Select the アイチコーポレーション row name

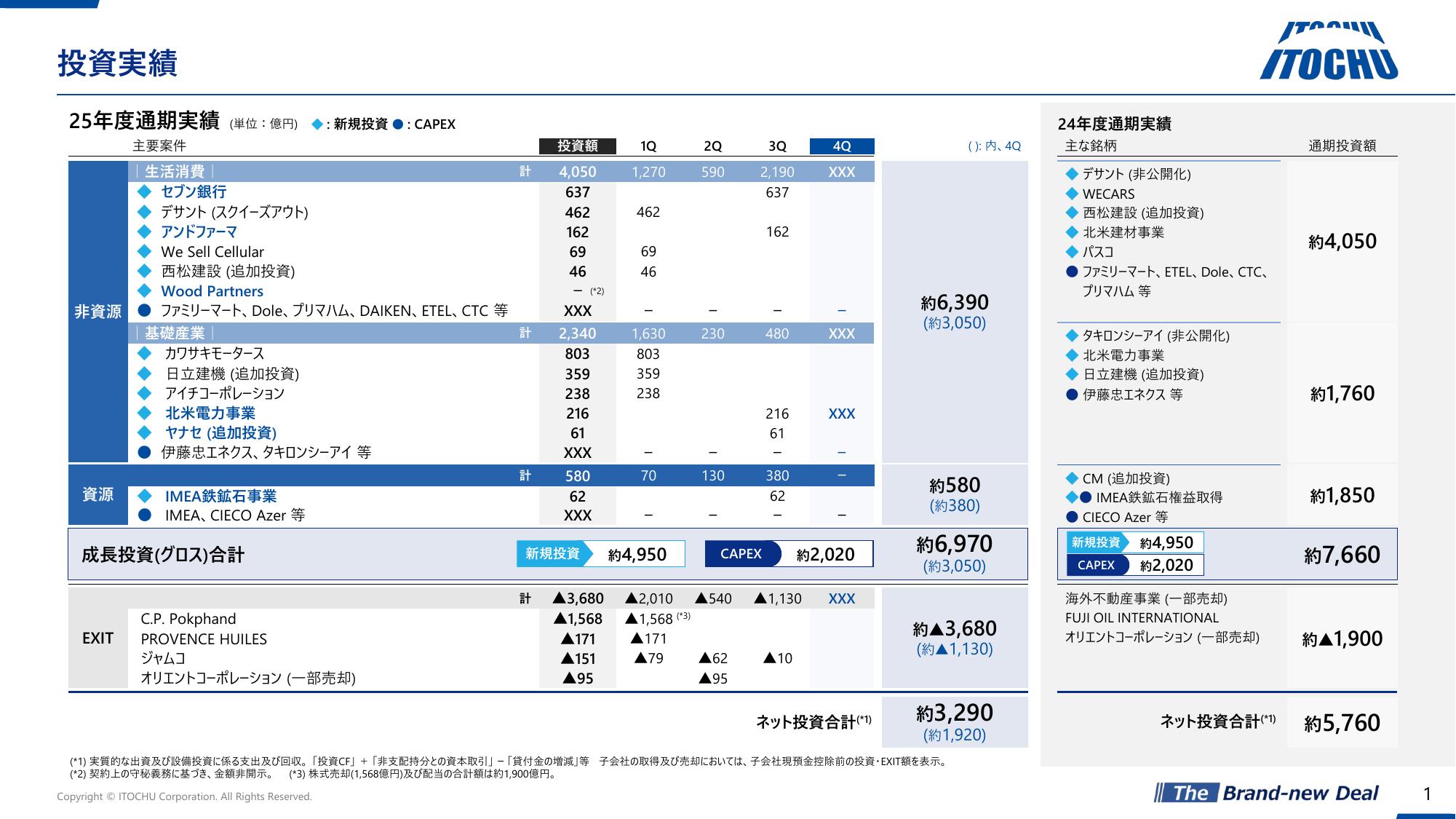(225, 393)
